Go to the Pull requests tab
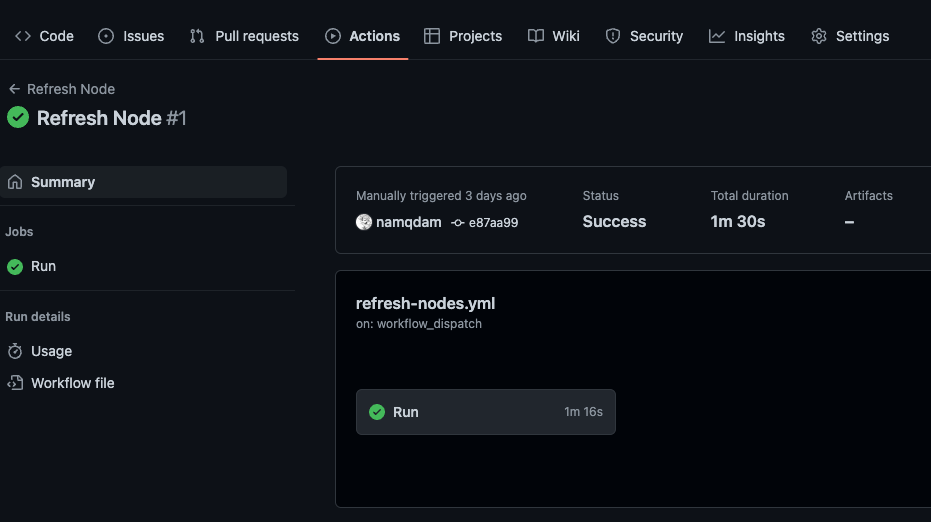The height and width of the screenshot is (522, 931). pyautogui.click(x=244, y=36)
